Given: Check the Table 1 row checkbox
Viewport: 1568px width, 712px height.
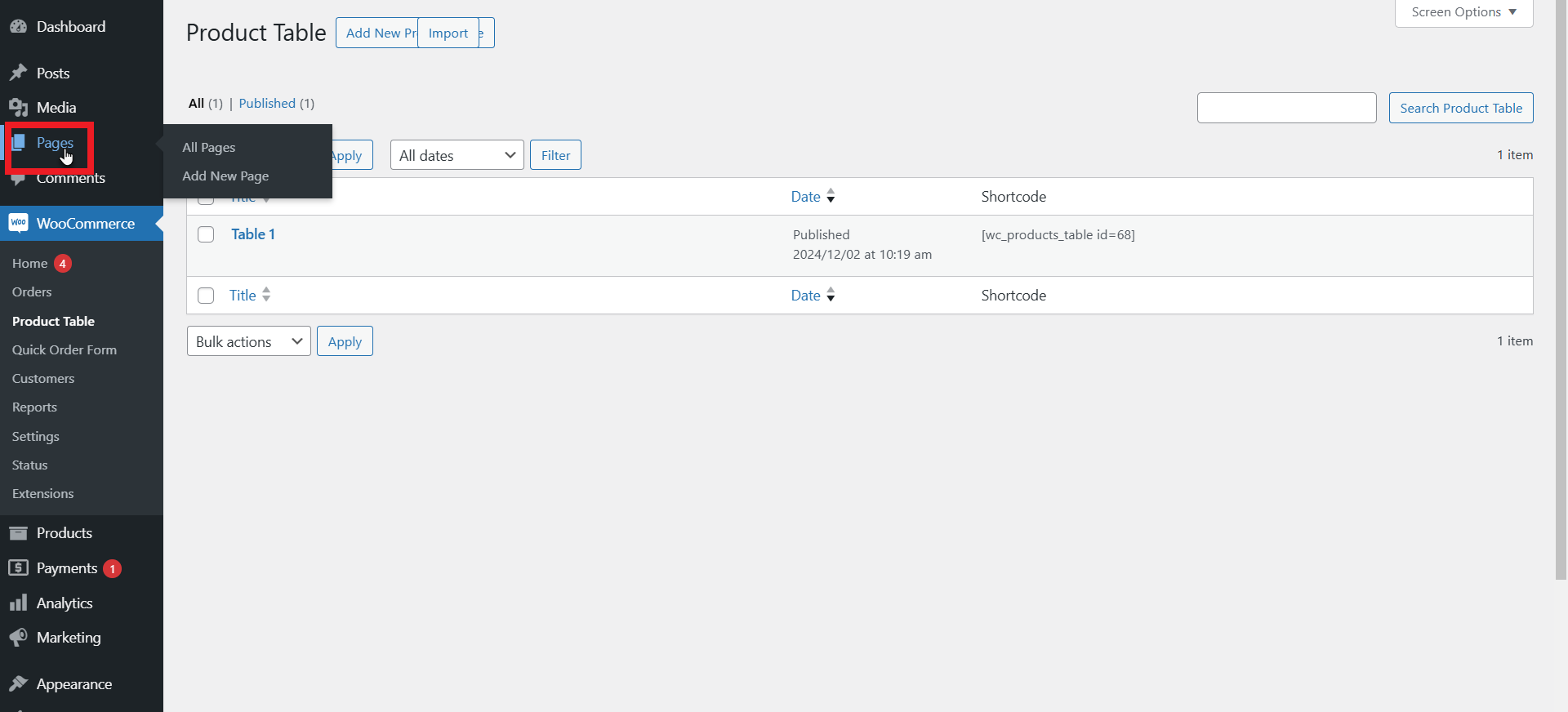Looking at the screenshot, I should click(206, 234).
